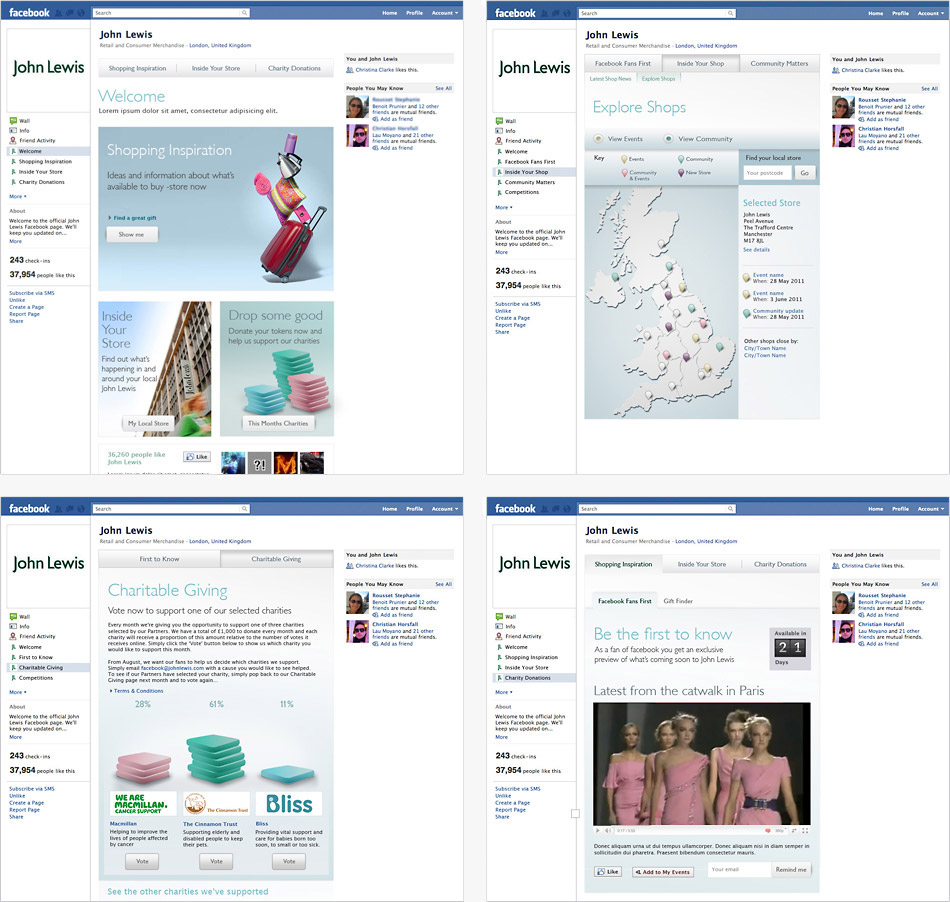Click the Community update pin icon
This screenshot has width=950, height=902.
pyautogui.click(x=746, y=313)
